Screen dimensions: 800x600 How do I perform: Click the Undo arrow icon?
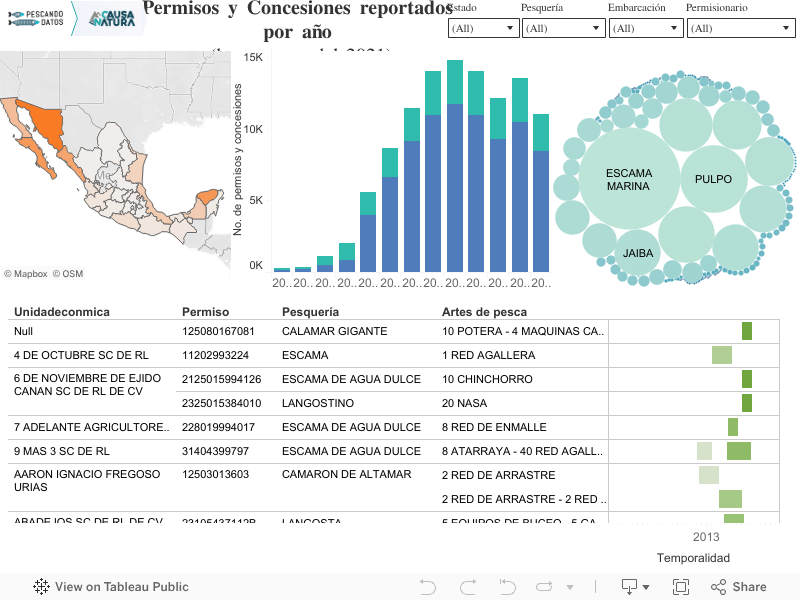(x=428, y=587)
